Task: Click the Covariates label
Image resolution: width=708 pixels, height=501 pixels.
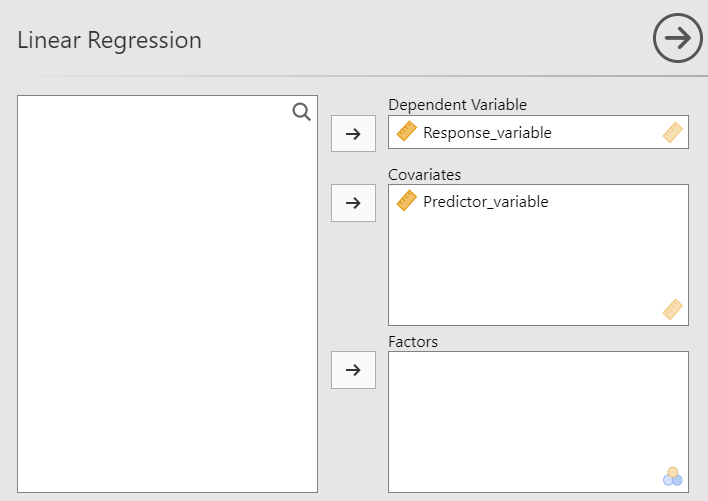Action: point(424,174)
